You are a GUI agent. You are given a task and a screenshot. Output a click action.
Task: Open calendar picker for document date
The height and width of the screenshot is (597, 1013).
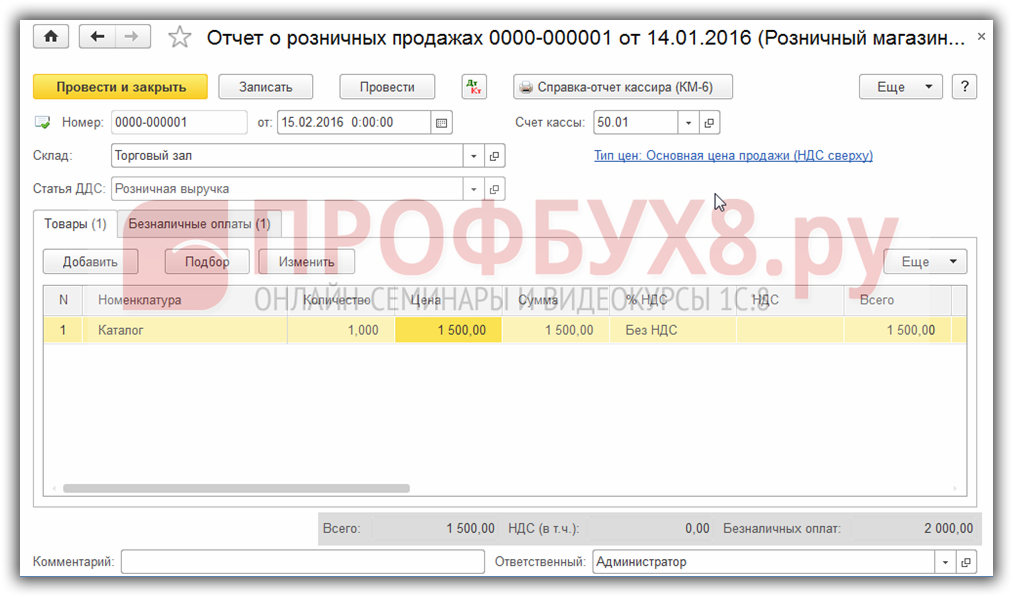pyautogui.click(x=441, y=123)
